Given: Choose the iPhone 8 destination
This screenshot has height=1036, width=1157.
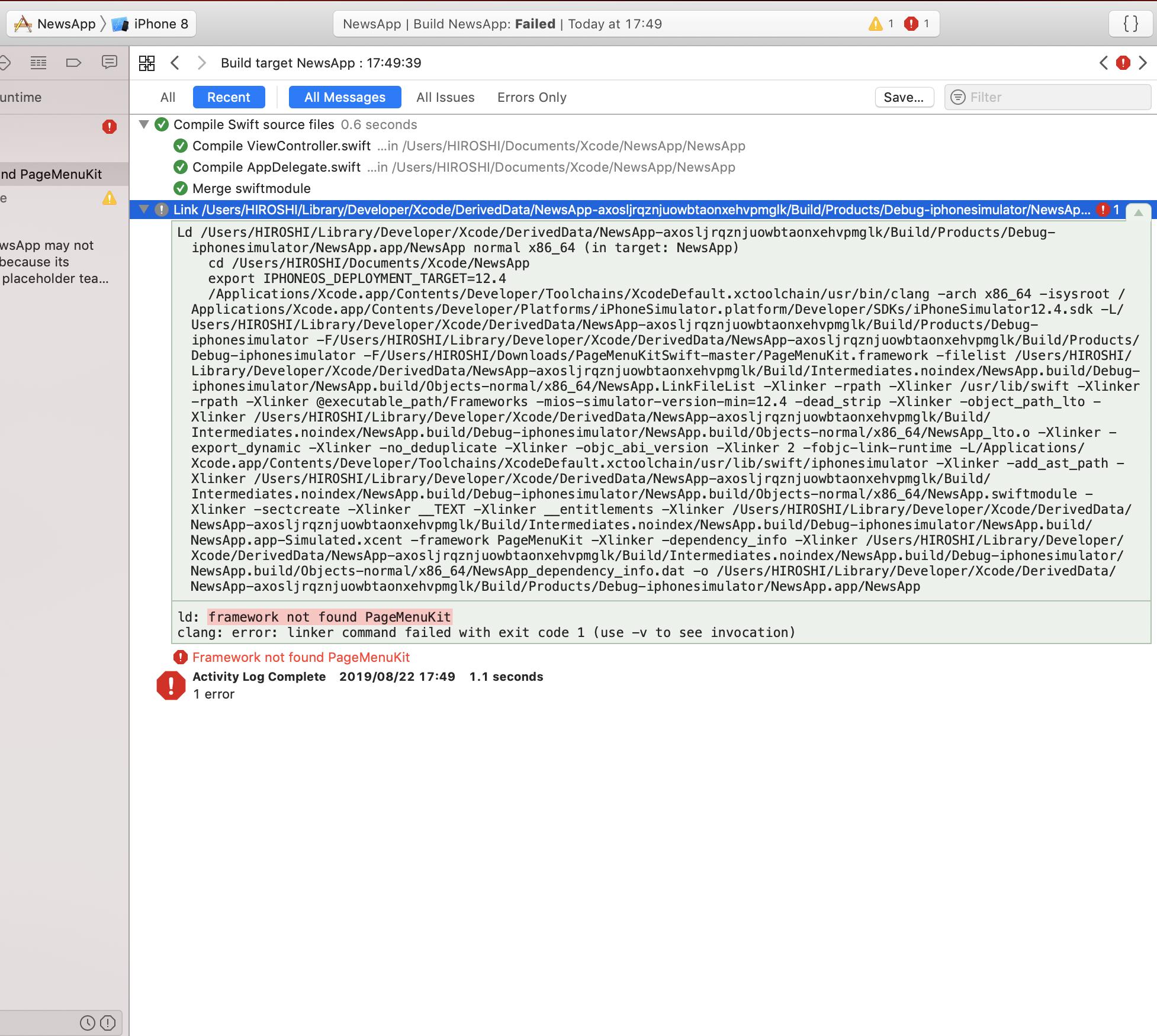Looking at the screenshot, I should pyautogui.click(x=151, y=24).
